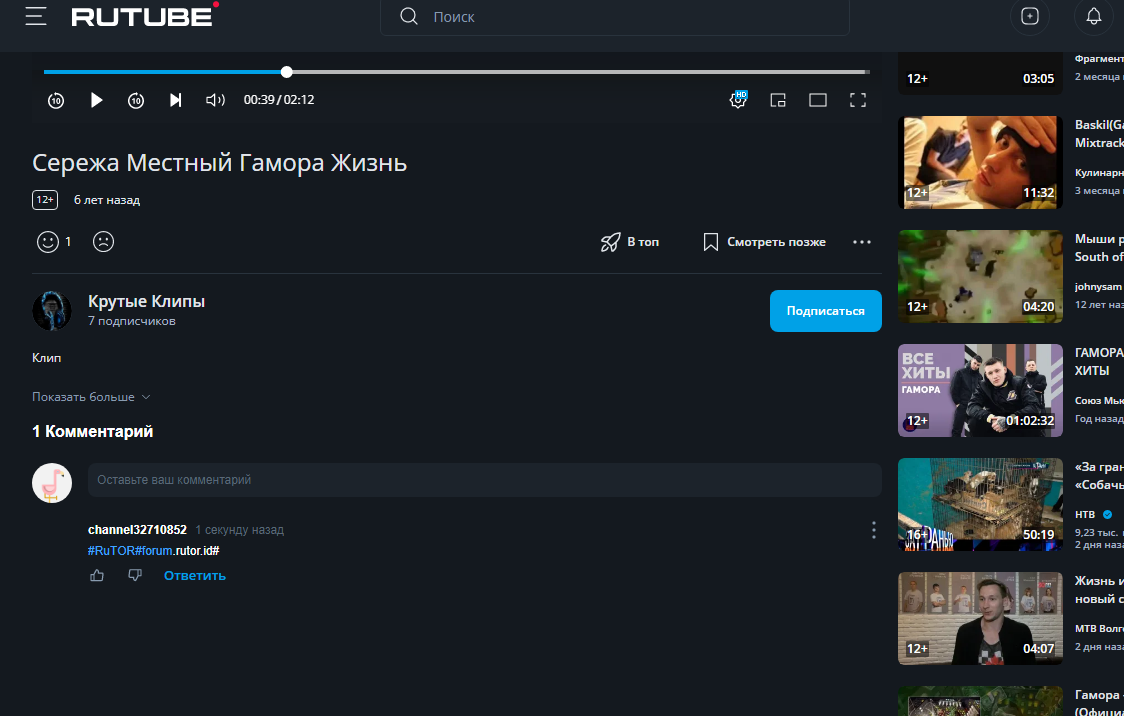Image resolution: width=1124 pixels, height=716 pixels.
Task: Click your flamingo profile avatar
Action: 52,483
